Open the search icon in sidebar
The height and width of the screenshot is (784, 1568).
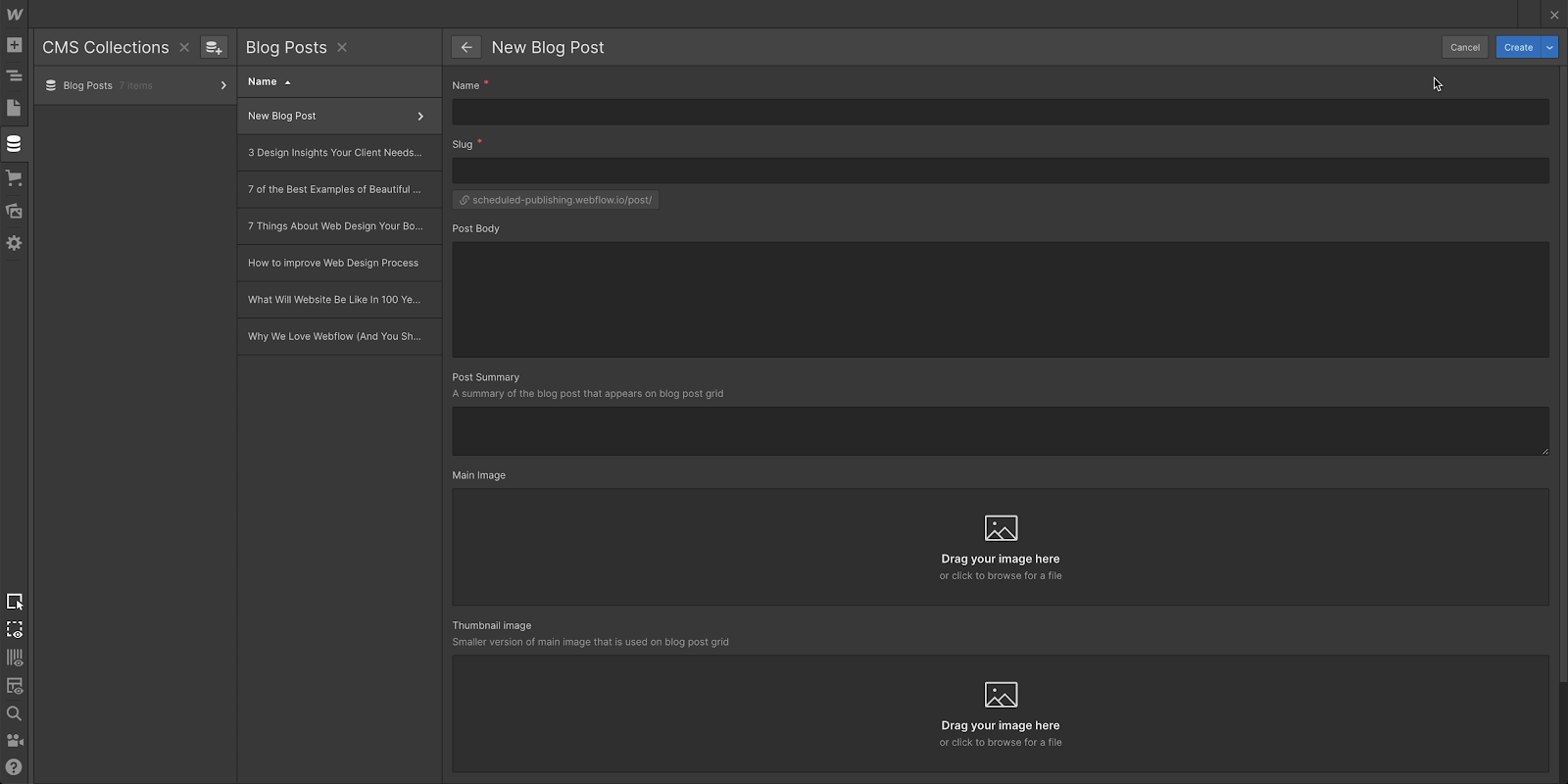point(14,713)
